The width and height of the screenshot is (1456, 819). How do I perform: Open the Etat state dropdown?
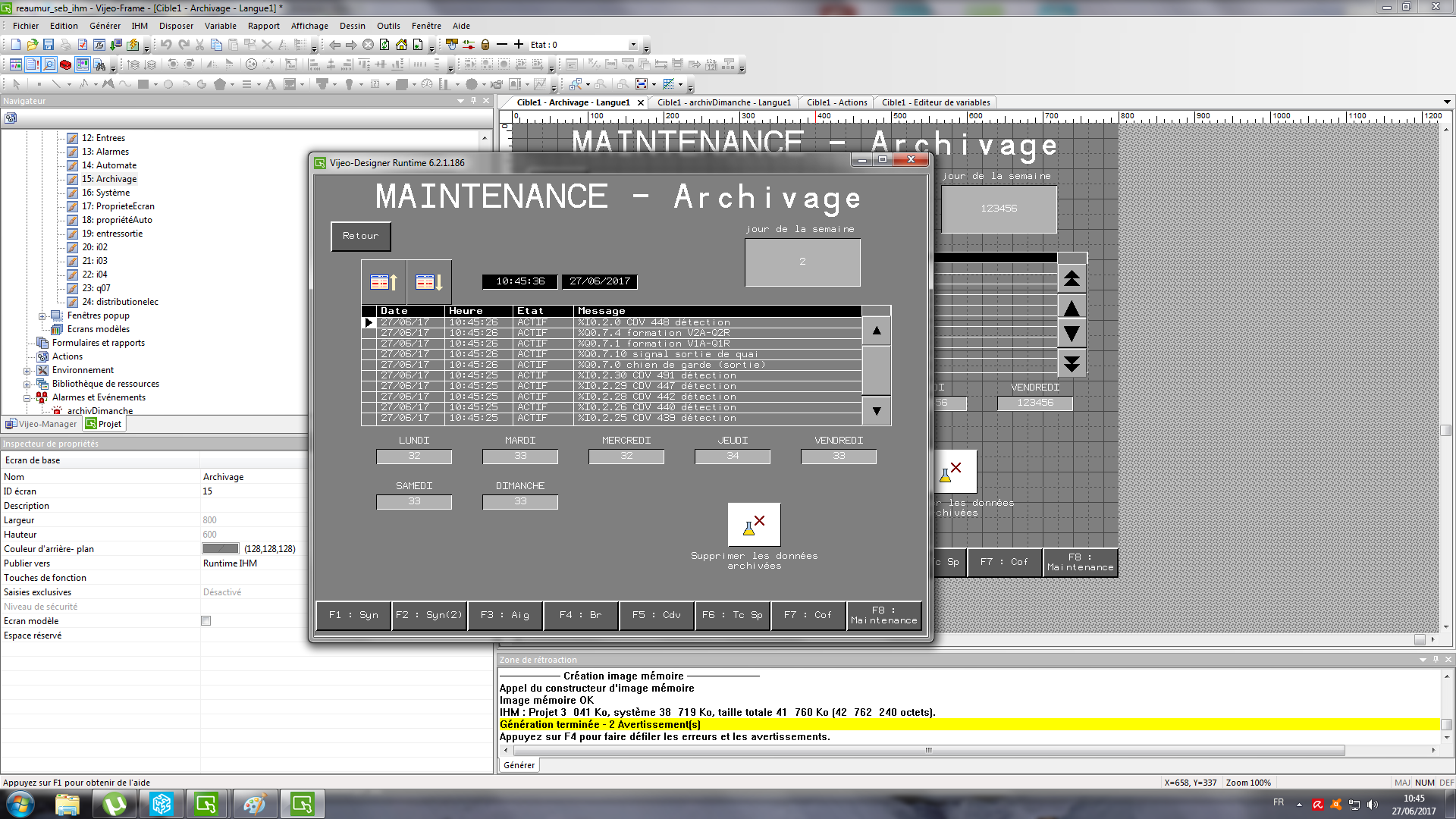coord(633,45)
